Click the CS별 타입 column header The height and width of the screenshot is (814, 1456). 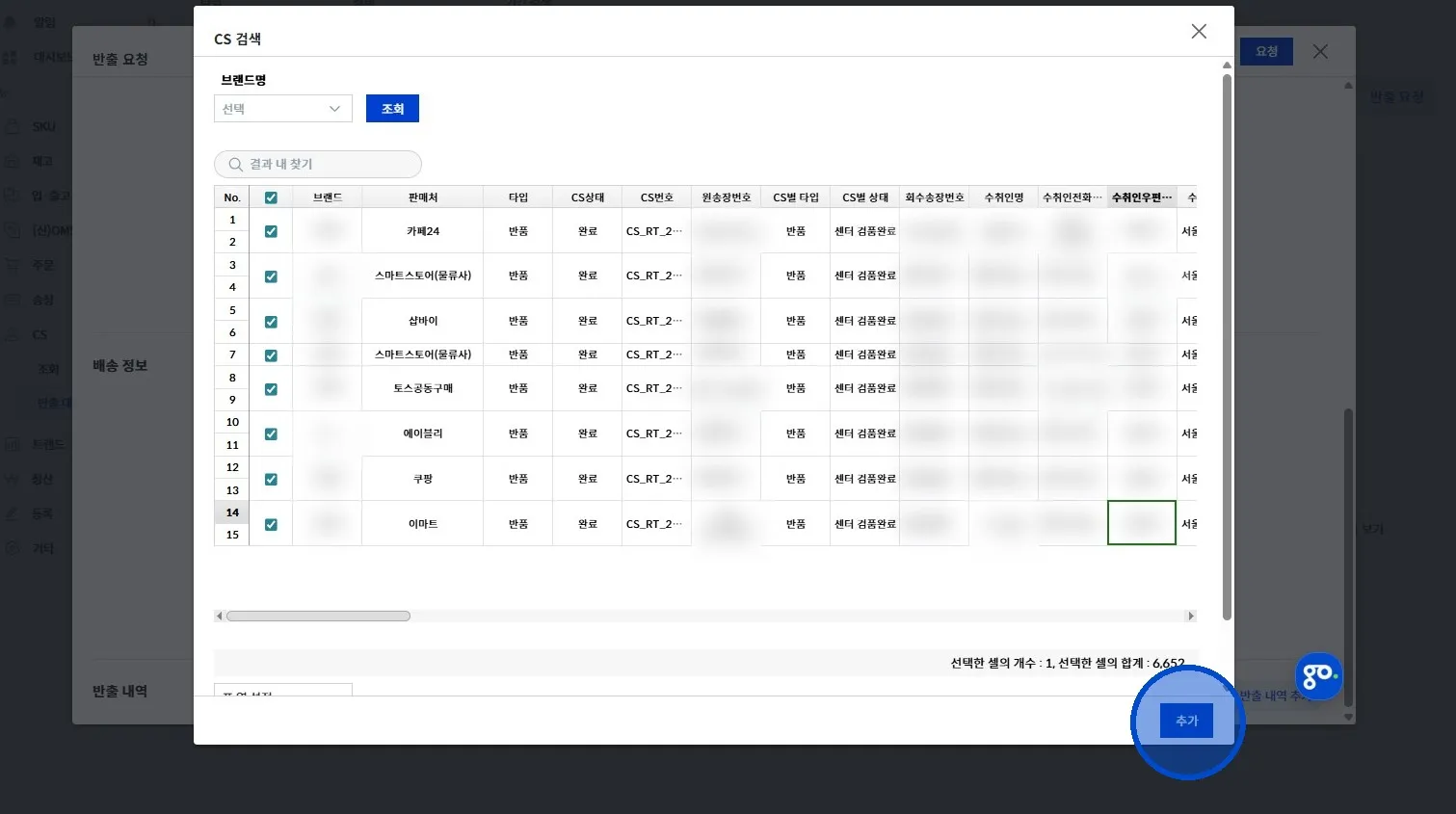coord(796,197)
